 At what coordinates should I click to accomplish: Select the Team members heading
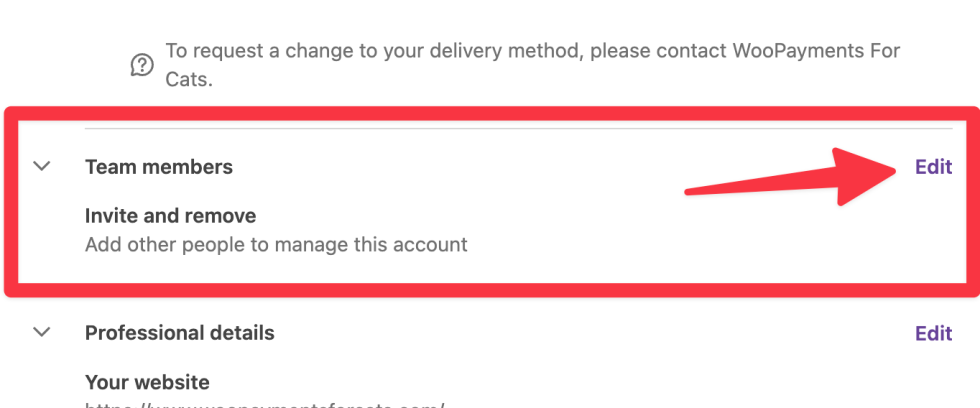pyautogui.click(x=159, y=167)
